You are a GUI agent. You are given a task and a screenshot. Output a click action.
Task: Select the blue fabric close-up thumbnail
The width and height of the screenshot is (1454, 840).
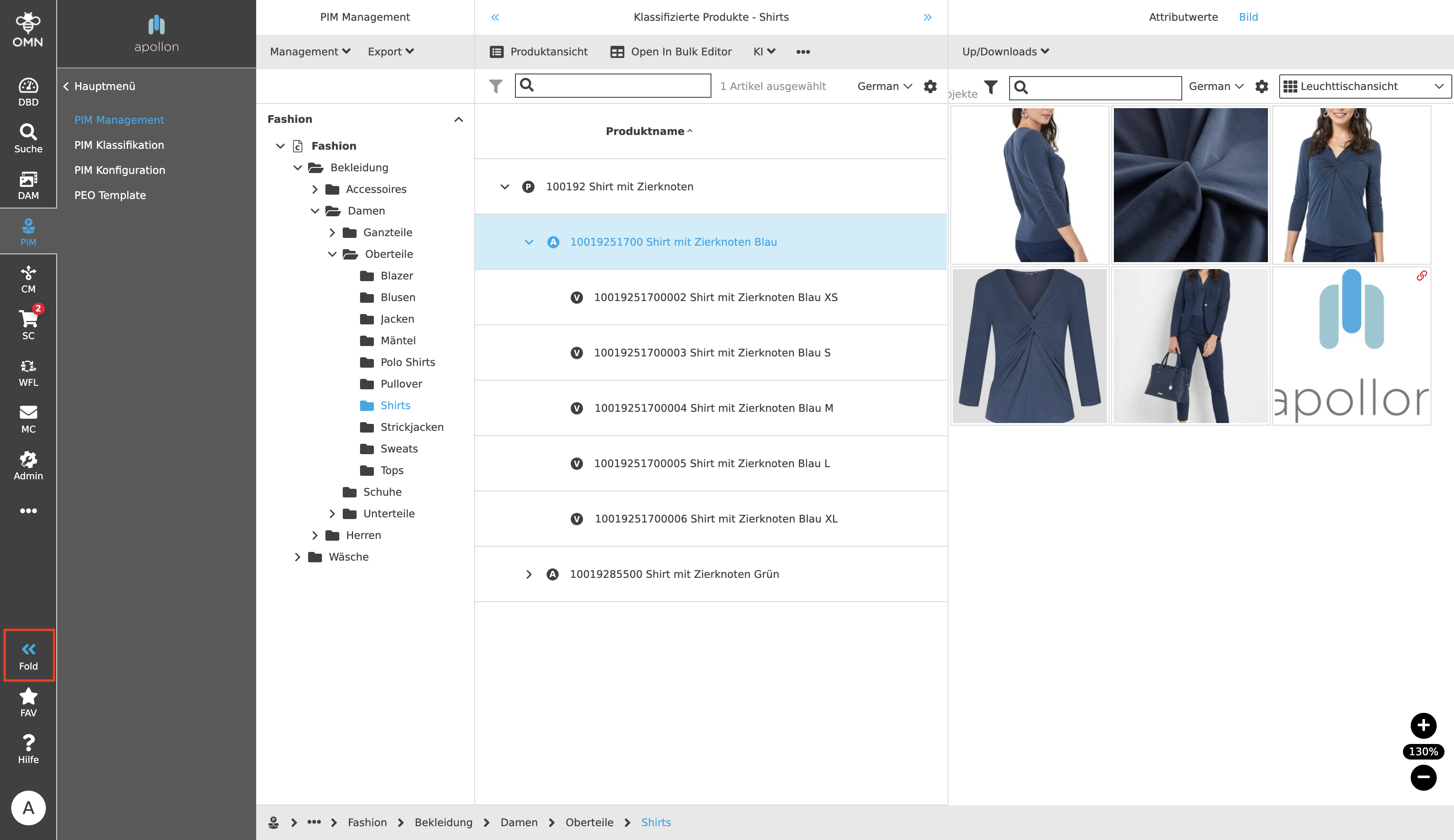point(1190,185)
